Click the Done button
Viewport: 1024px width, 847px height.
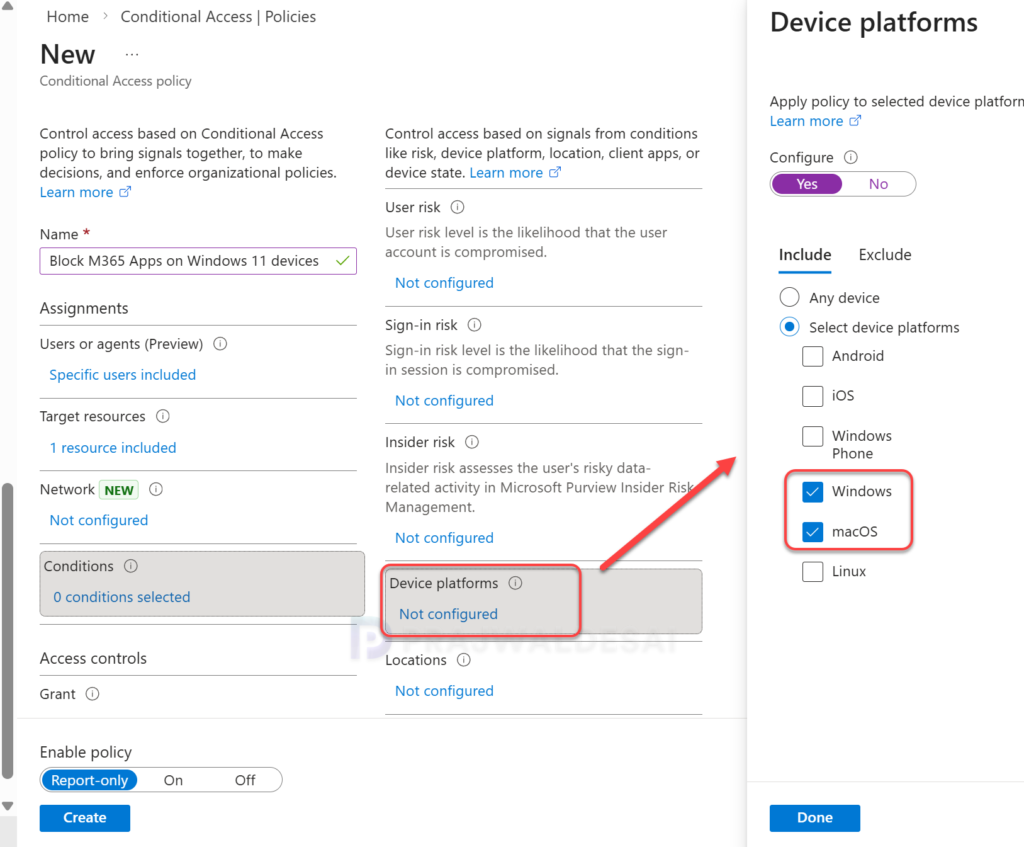814,818
